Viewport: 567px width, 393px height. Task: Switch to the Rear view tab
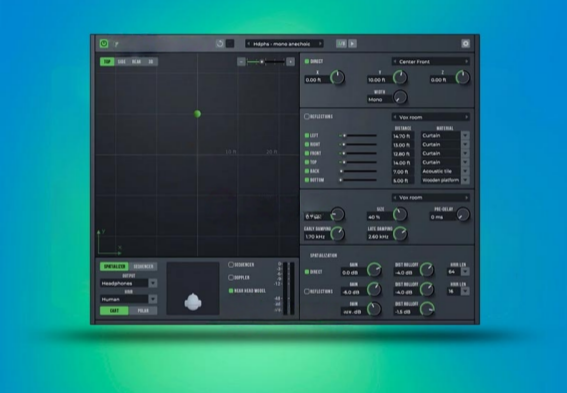pyautogui.click(x=136, y=62)
